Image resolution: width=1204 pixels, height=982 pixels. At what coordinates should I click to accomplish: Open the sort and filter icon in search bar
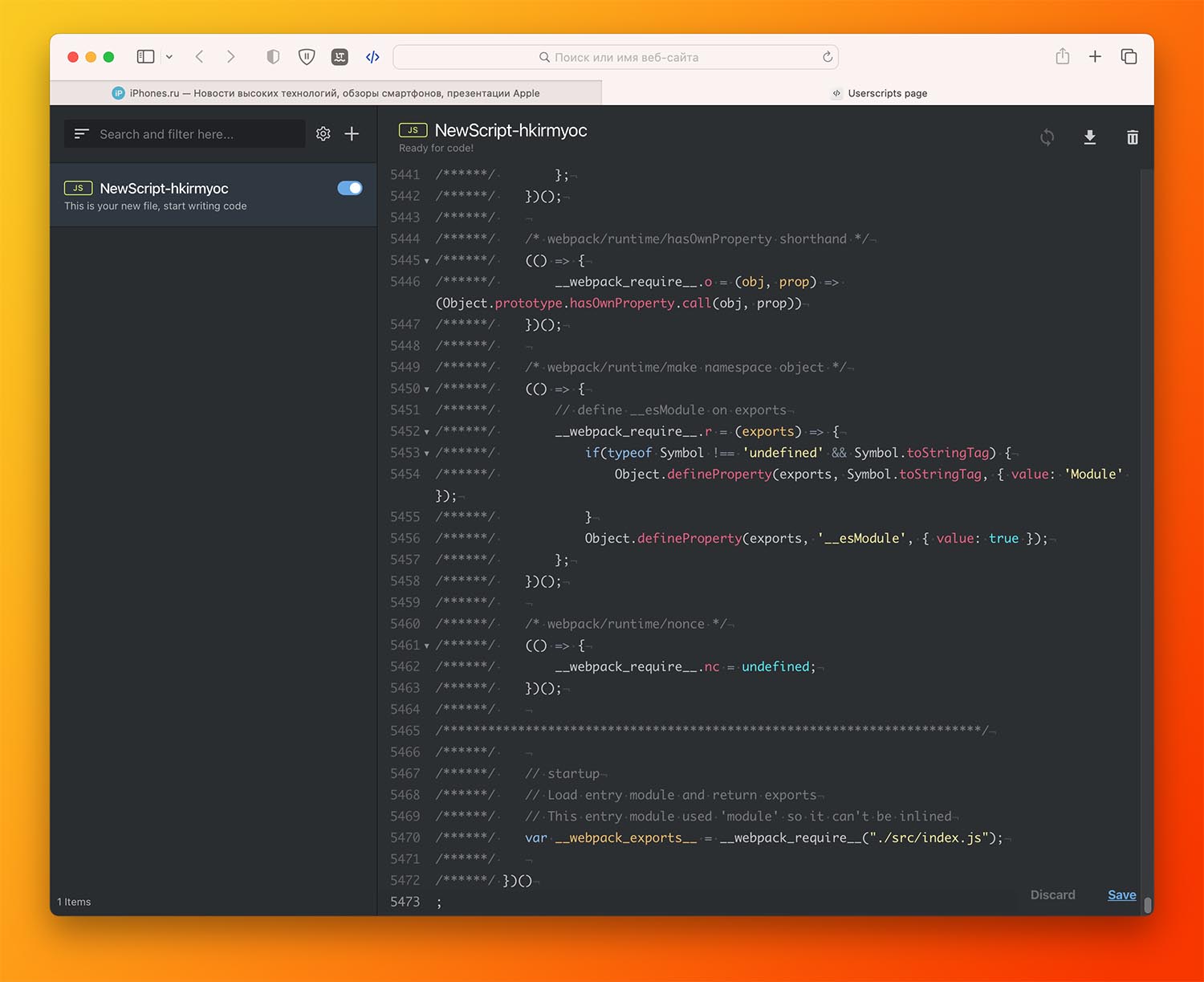pyautogui.click(x=81, y=134)
